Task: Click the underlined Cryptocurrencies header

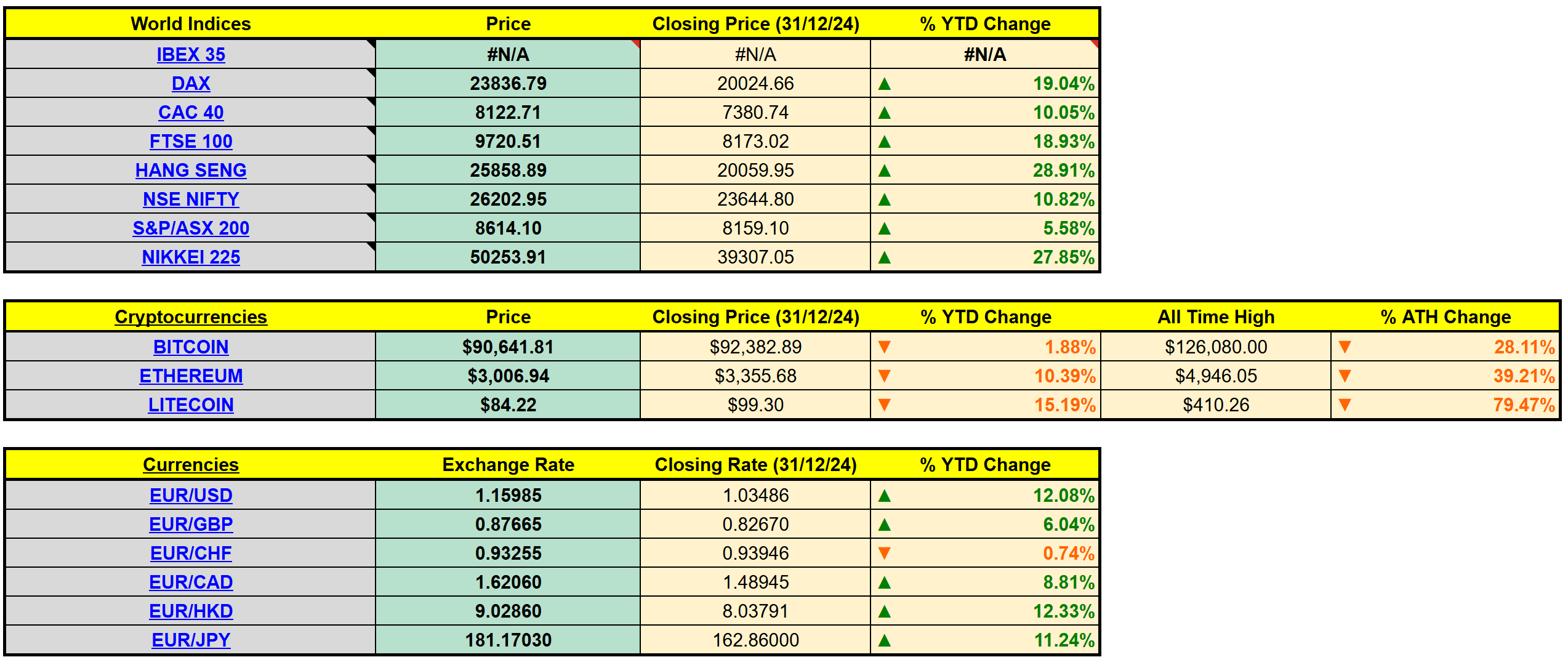Action: [x=191, y=317]
